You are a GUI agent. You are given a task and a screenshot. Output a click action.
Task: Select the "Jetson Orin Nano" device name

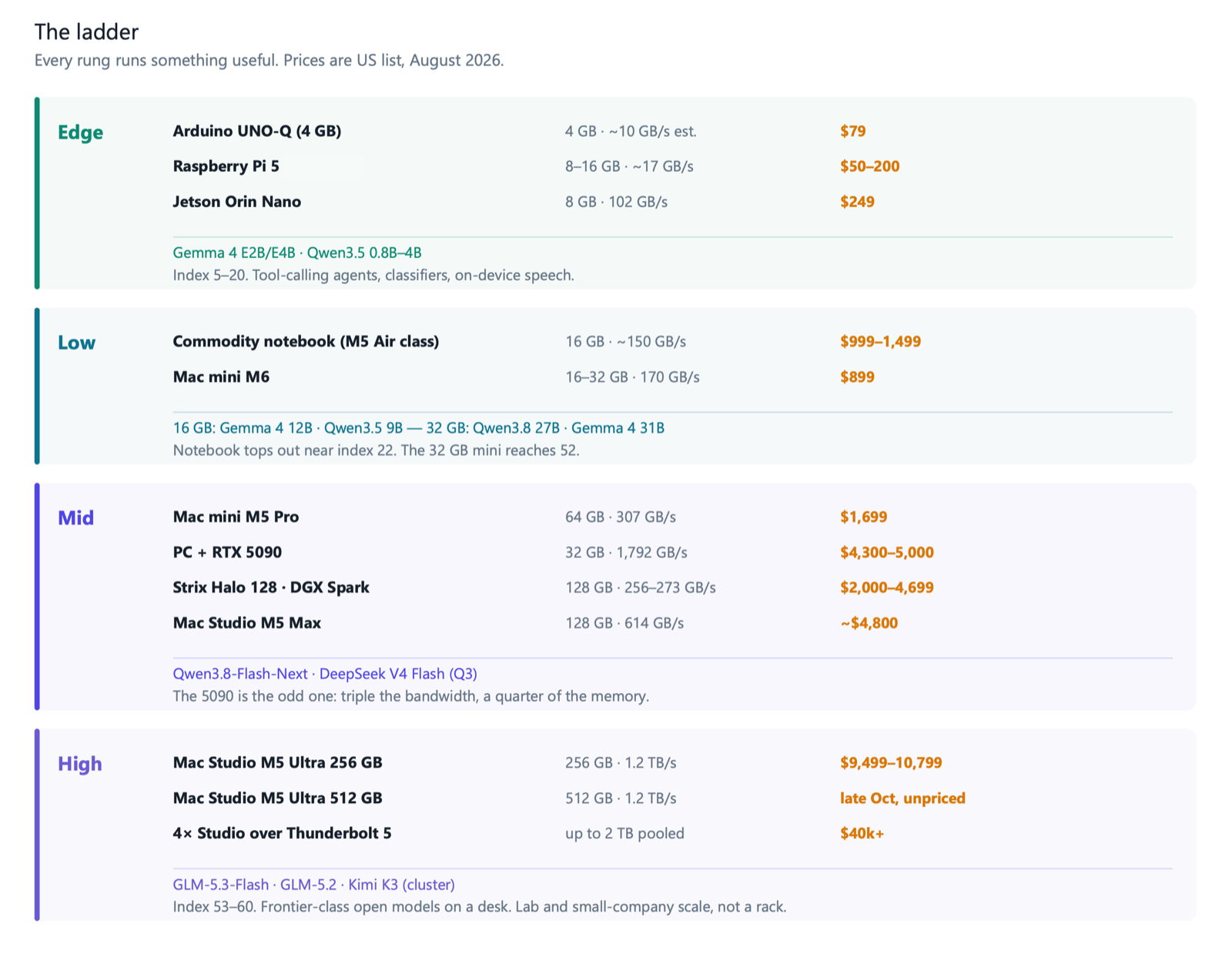point(237,202)
